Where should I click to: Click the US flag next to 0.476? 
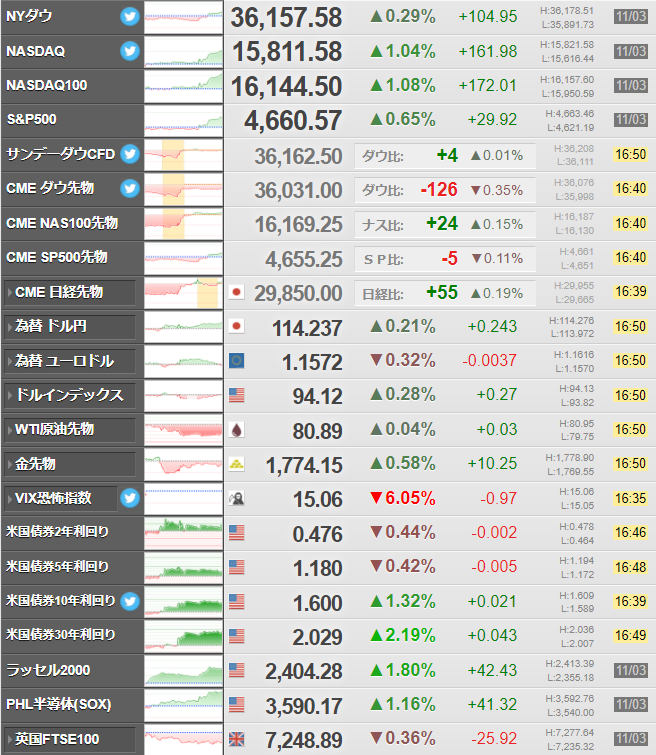pos(236,533)
